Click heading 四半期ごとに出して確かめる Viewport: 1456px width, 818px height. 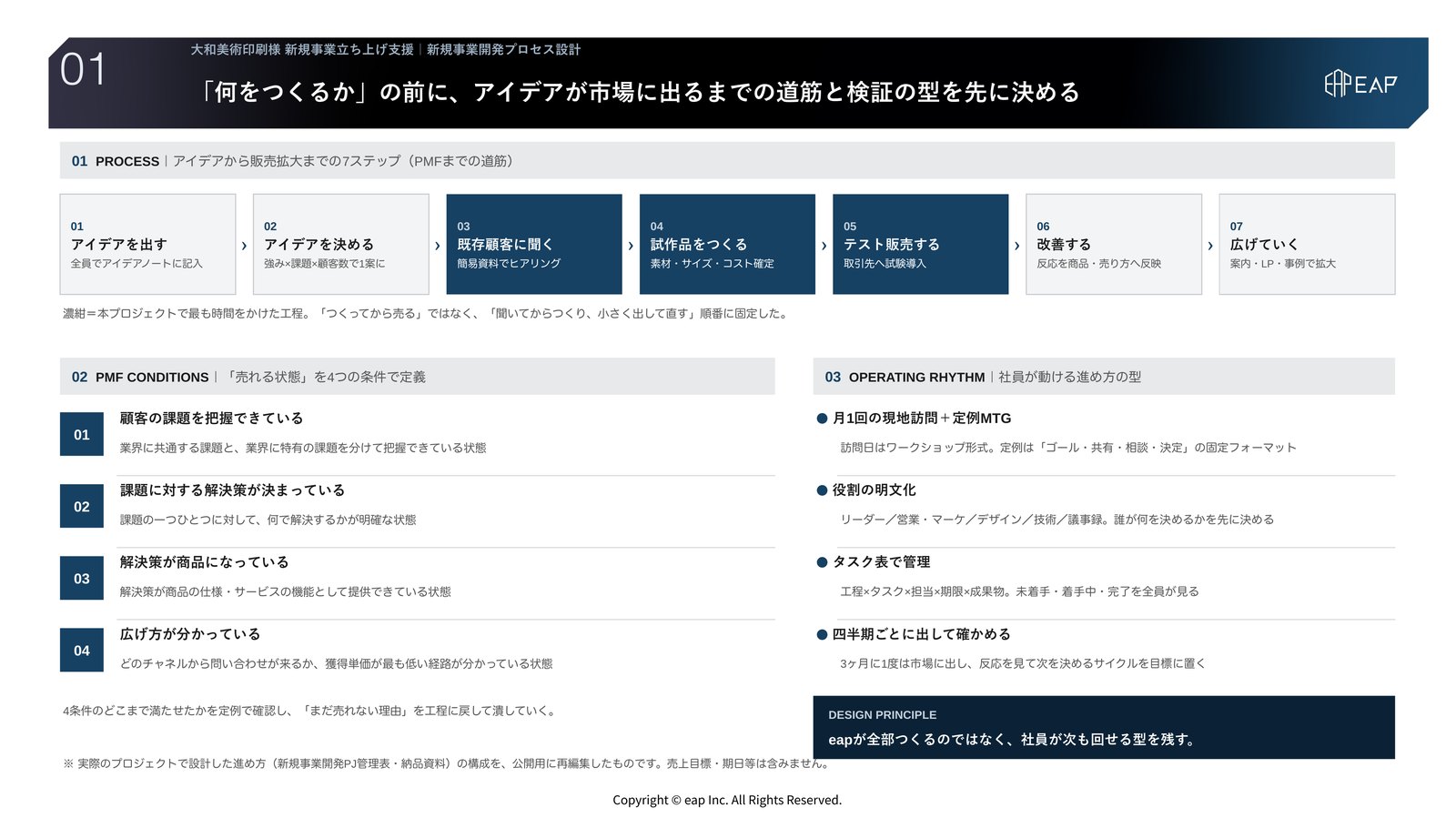click(x=922, y=633)
